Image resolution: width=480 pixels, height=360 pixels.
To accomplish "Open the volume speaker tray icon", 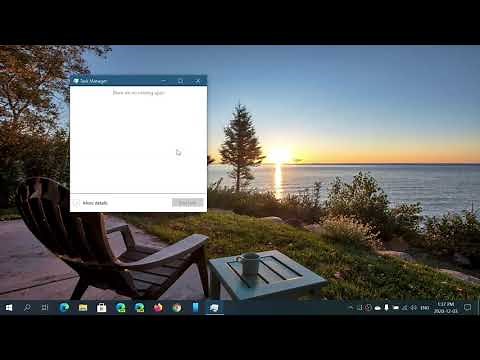I will click(x=413, y=308).
